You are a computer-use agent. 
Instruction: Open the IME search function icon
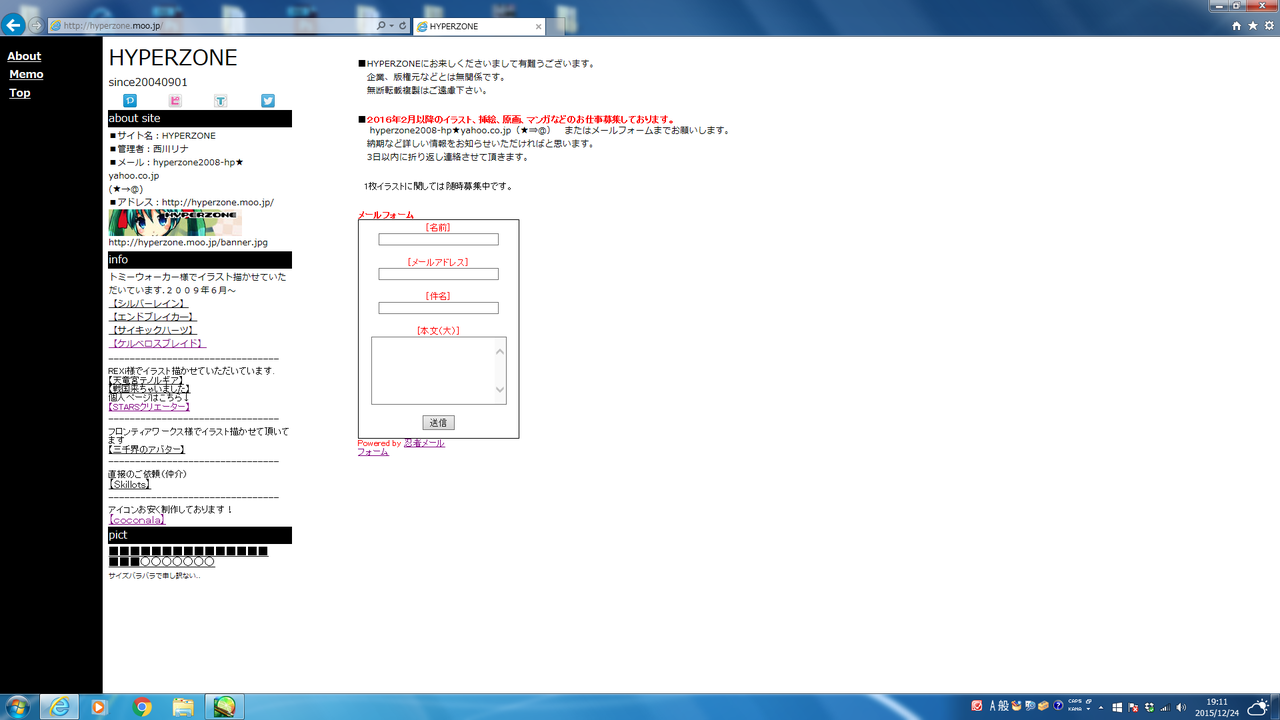coord(1030,706)
